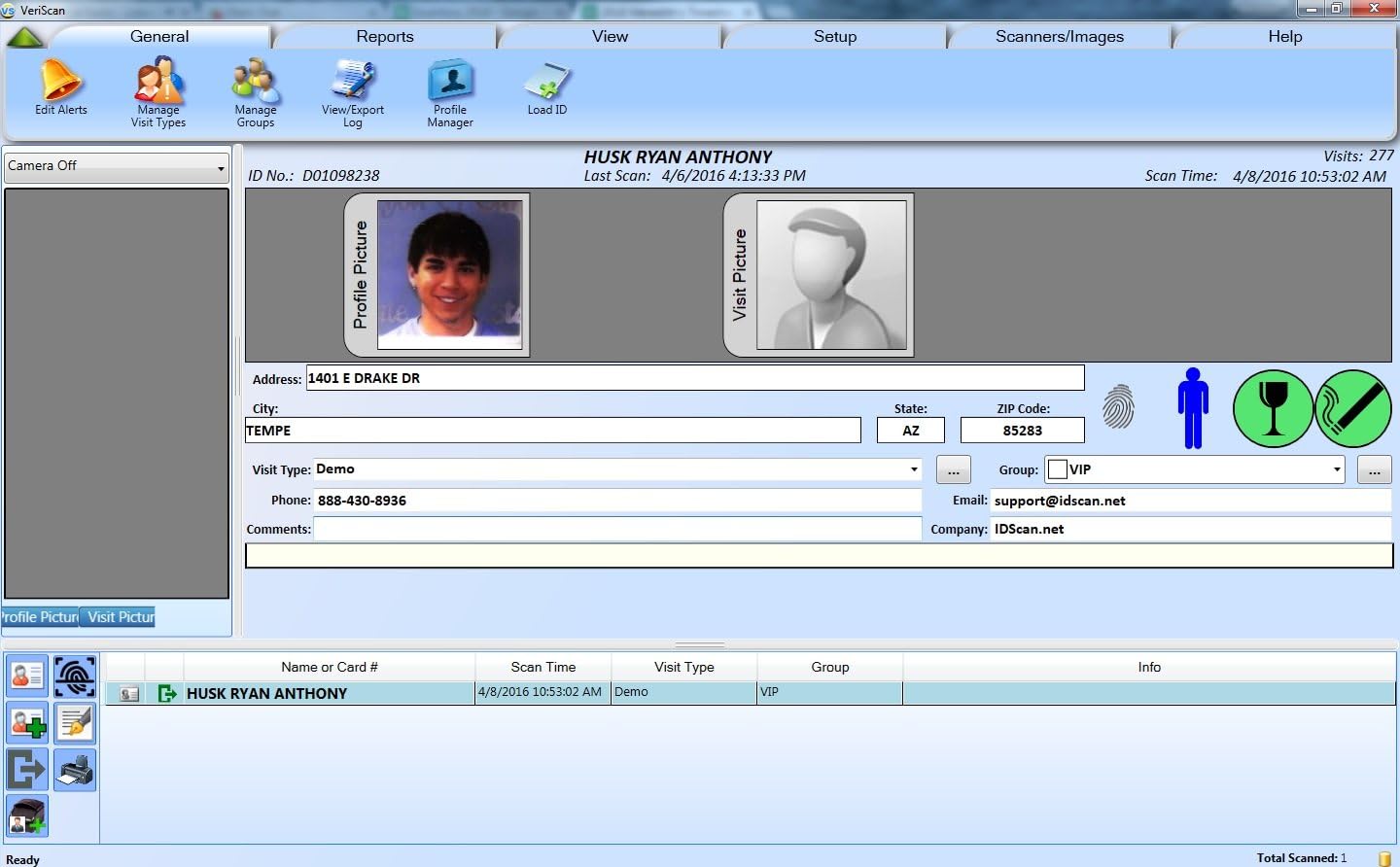Select the fingerprint scan icon in the sidebar
The image size is (1400, 867).
point(75,675)
